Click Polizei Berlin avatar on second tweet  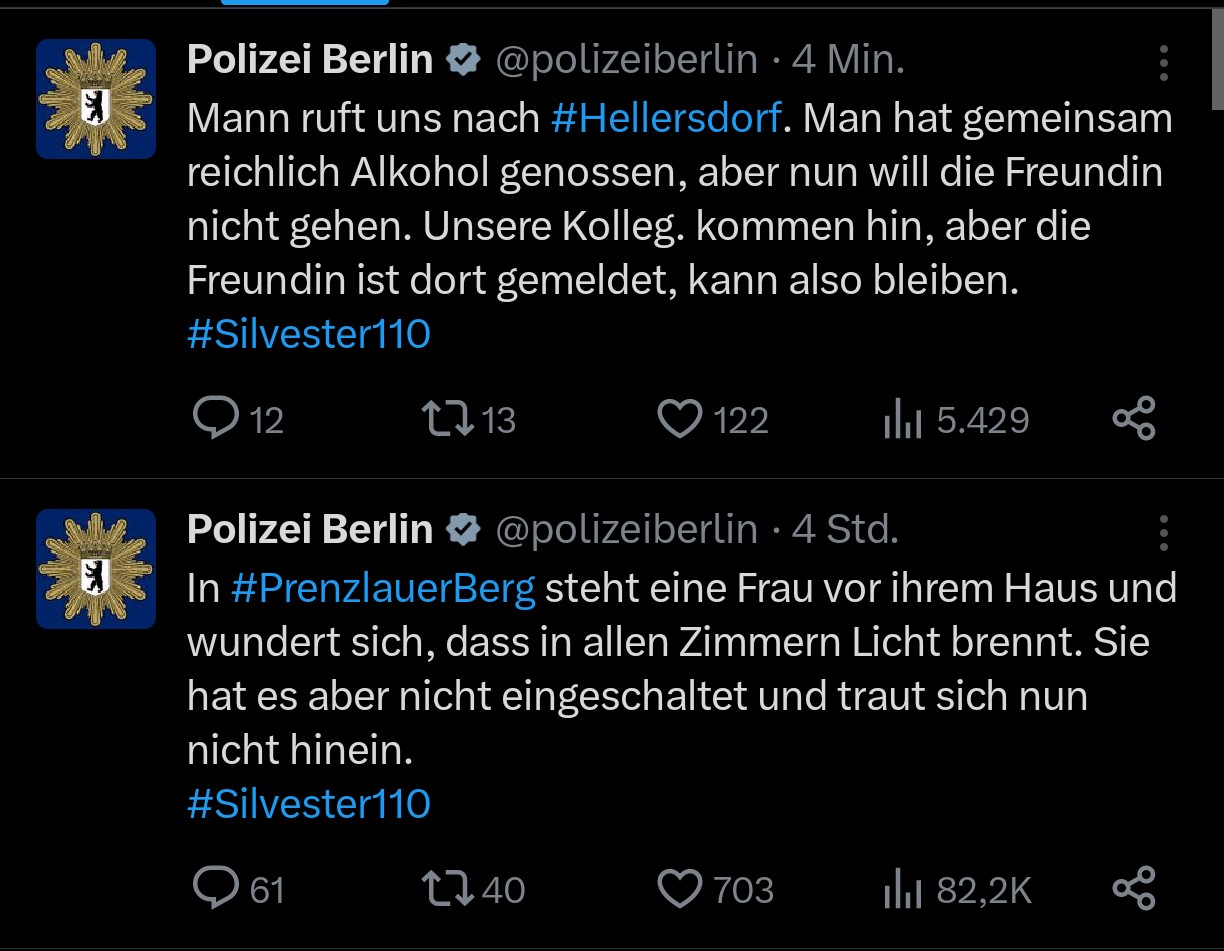[x=96, y=569]
